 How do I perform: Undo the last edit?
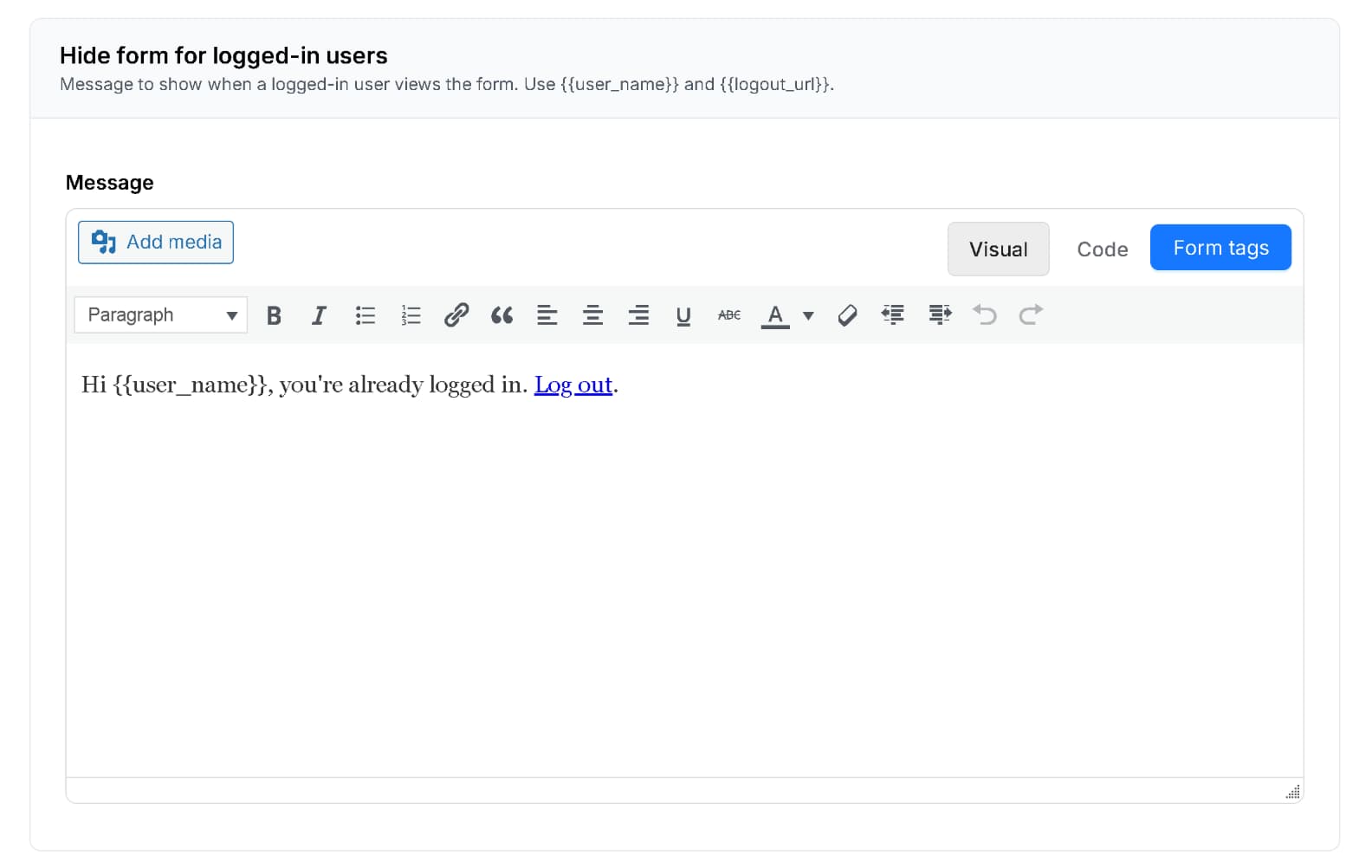click(985, 315)
